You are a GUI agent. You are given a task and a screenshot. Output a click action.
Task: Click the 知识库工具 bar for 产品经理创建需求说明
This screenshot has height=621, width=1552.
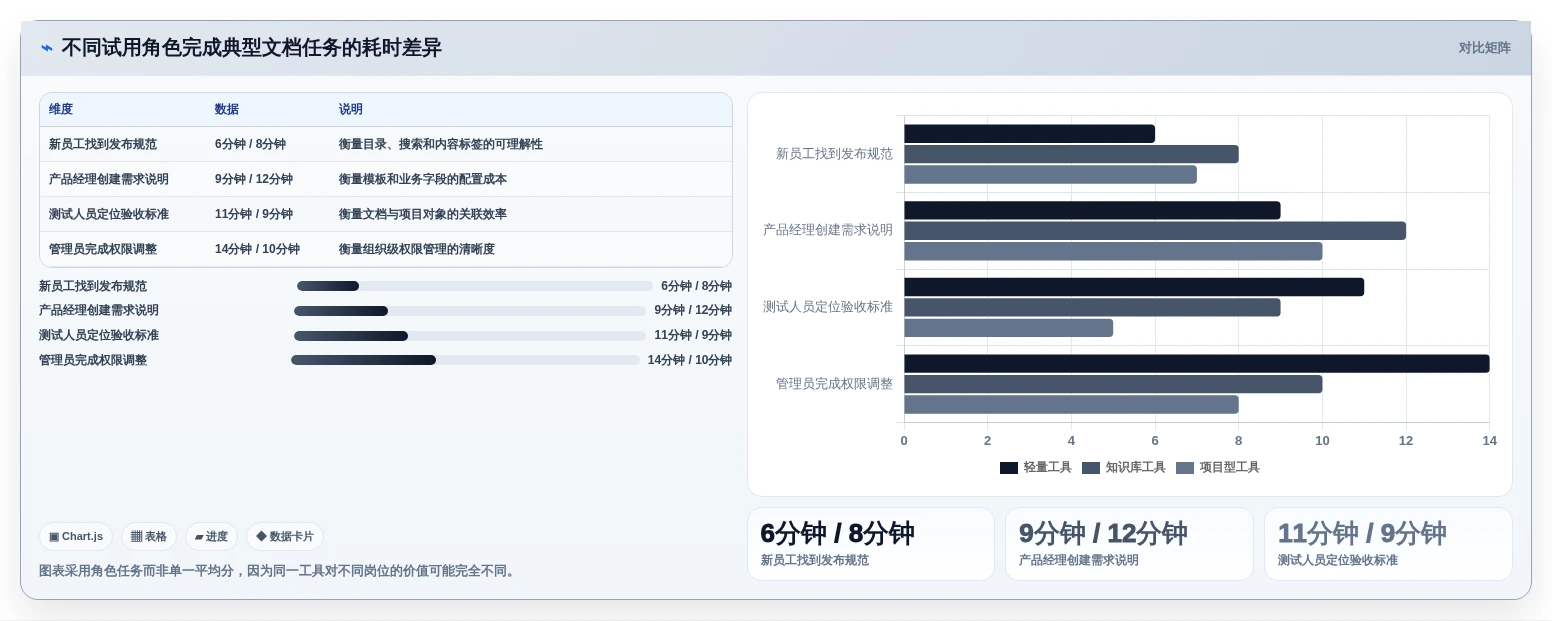pos(1155,231)
